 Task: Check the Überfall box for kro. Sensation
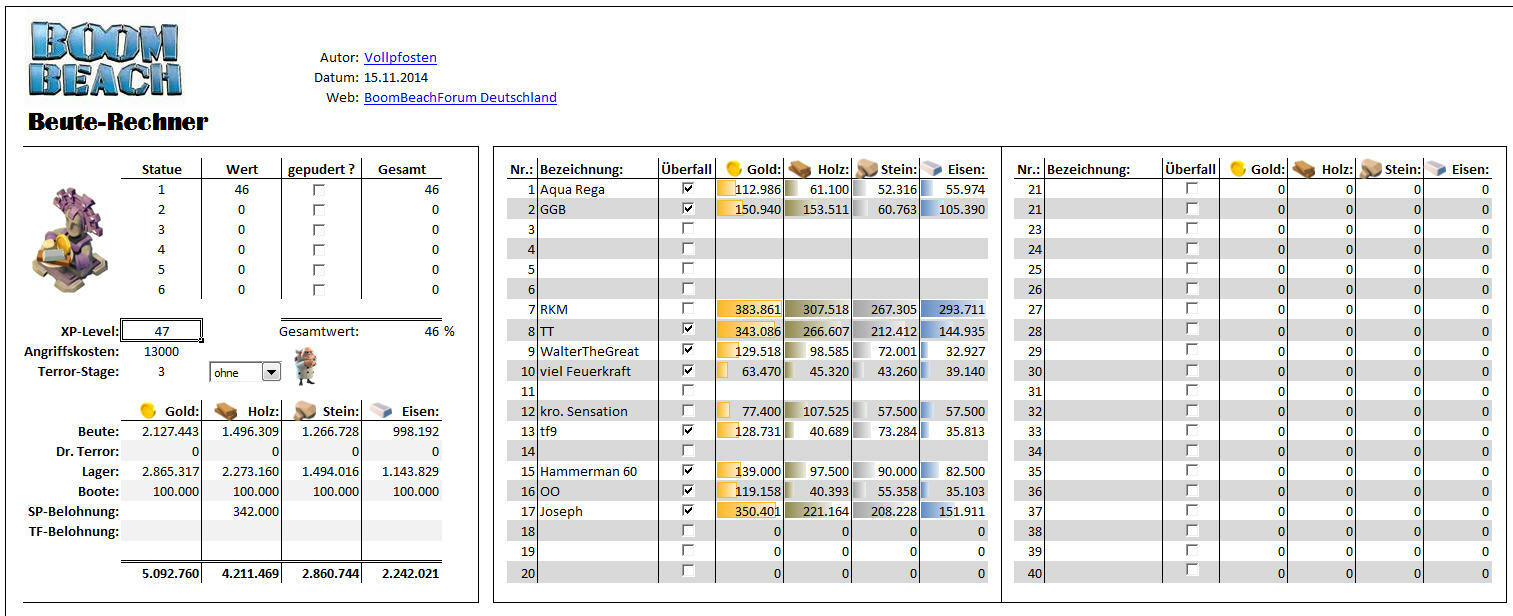687,411
